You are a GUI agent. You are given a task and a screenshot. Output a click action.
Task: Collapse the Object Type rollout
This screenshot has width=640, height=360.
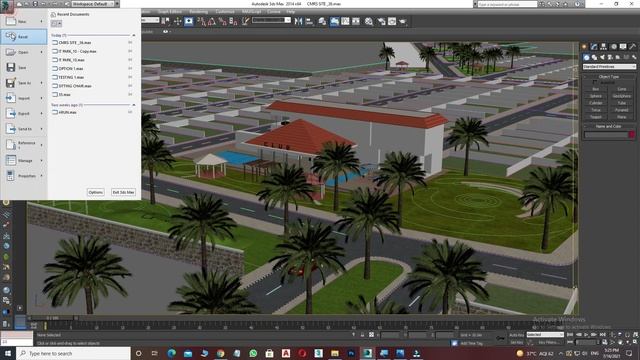click(x=609, y=77)
